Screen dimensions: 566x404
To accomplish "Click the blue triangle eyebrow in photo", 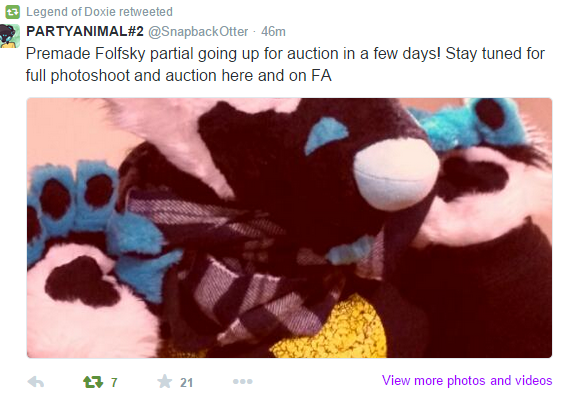I will 326,134.
